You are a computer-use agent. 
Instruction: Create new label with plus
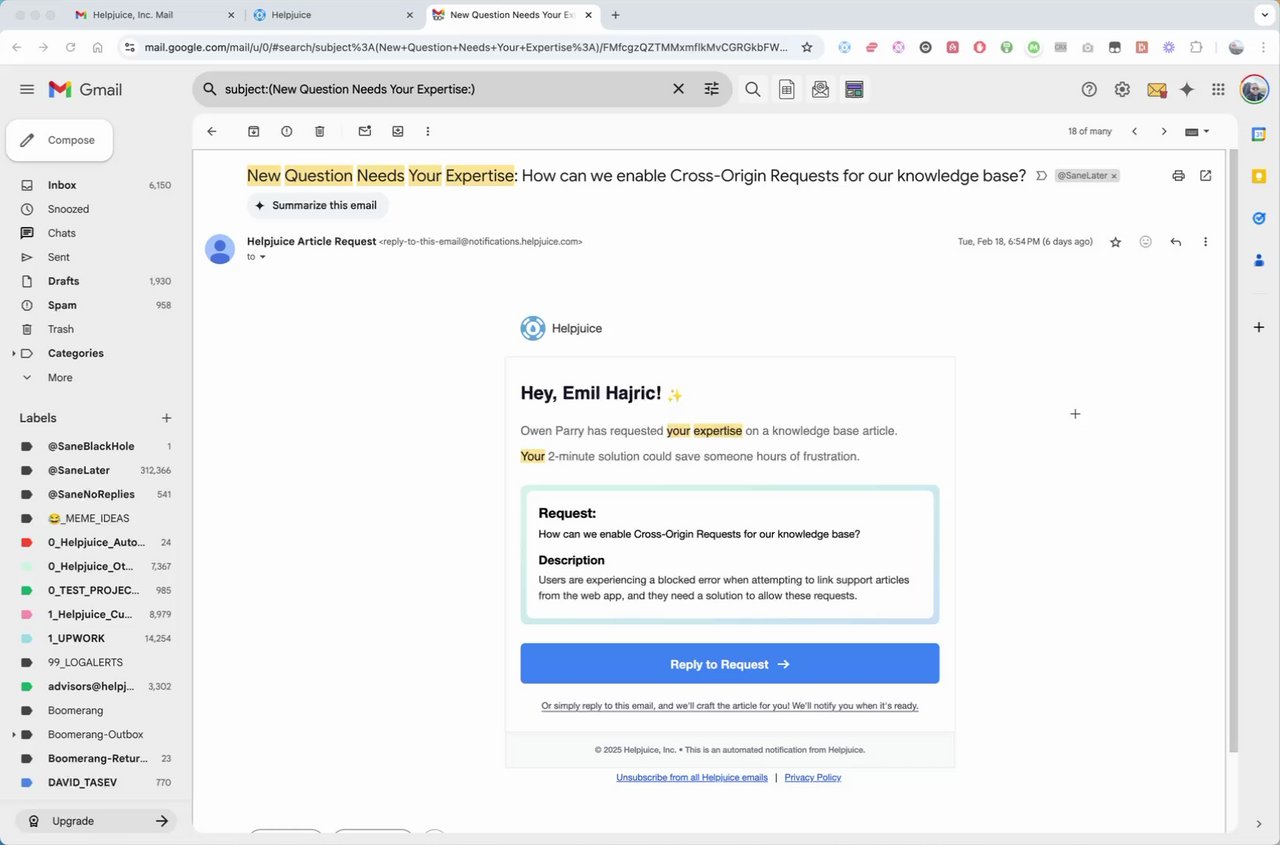pyautogui.click(x=167, y=418)
